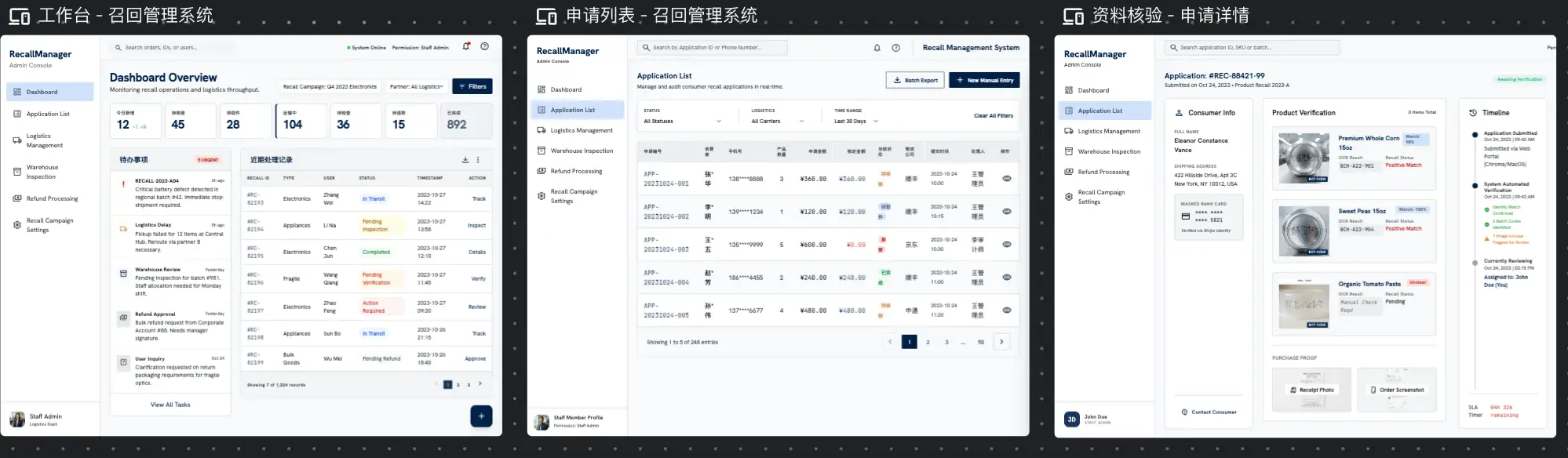Click Verify action for Wang Qiang row
The width and height of the screenshot is (1568, 458).
tap(478, 278)
